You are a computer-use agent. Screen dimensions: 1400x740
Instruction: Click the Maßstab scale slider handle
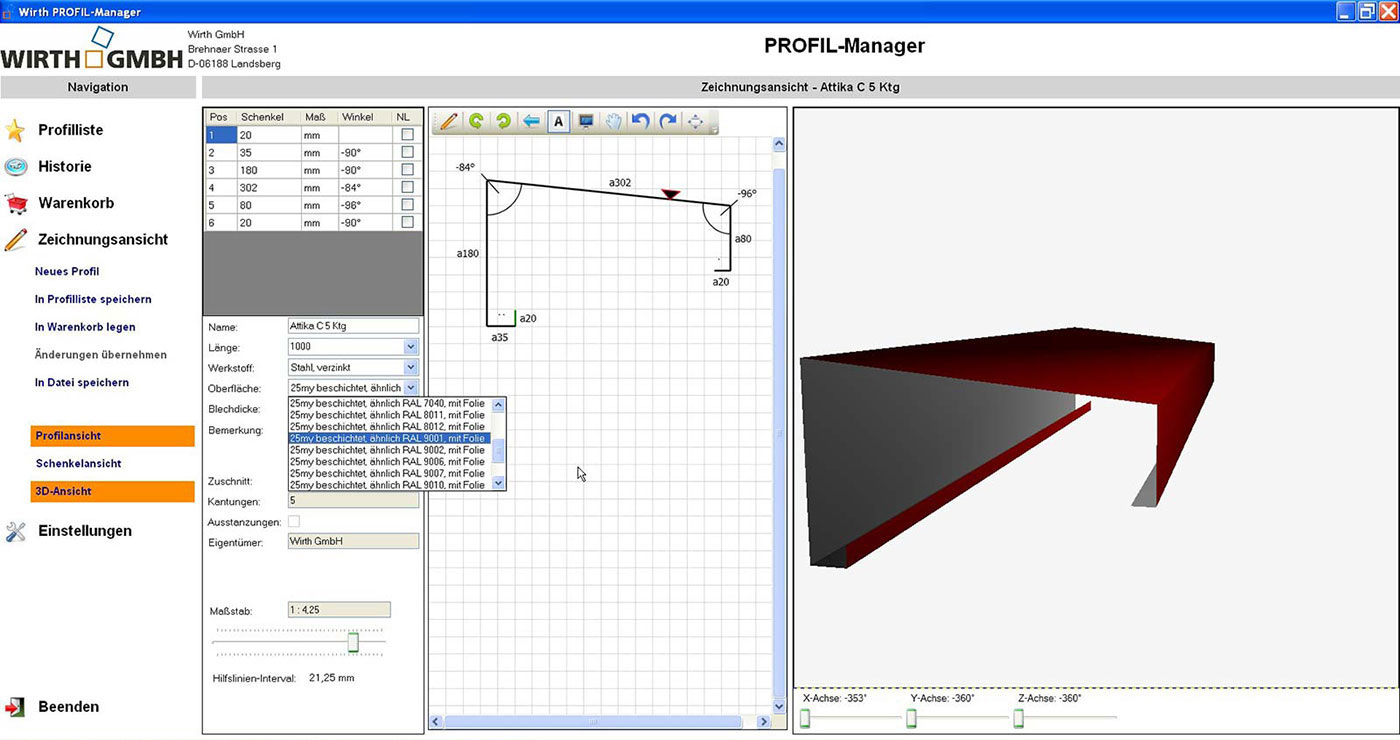[353, 642]
